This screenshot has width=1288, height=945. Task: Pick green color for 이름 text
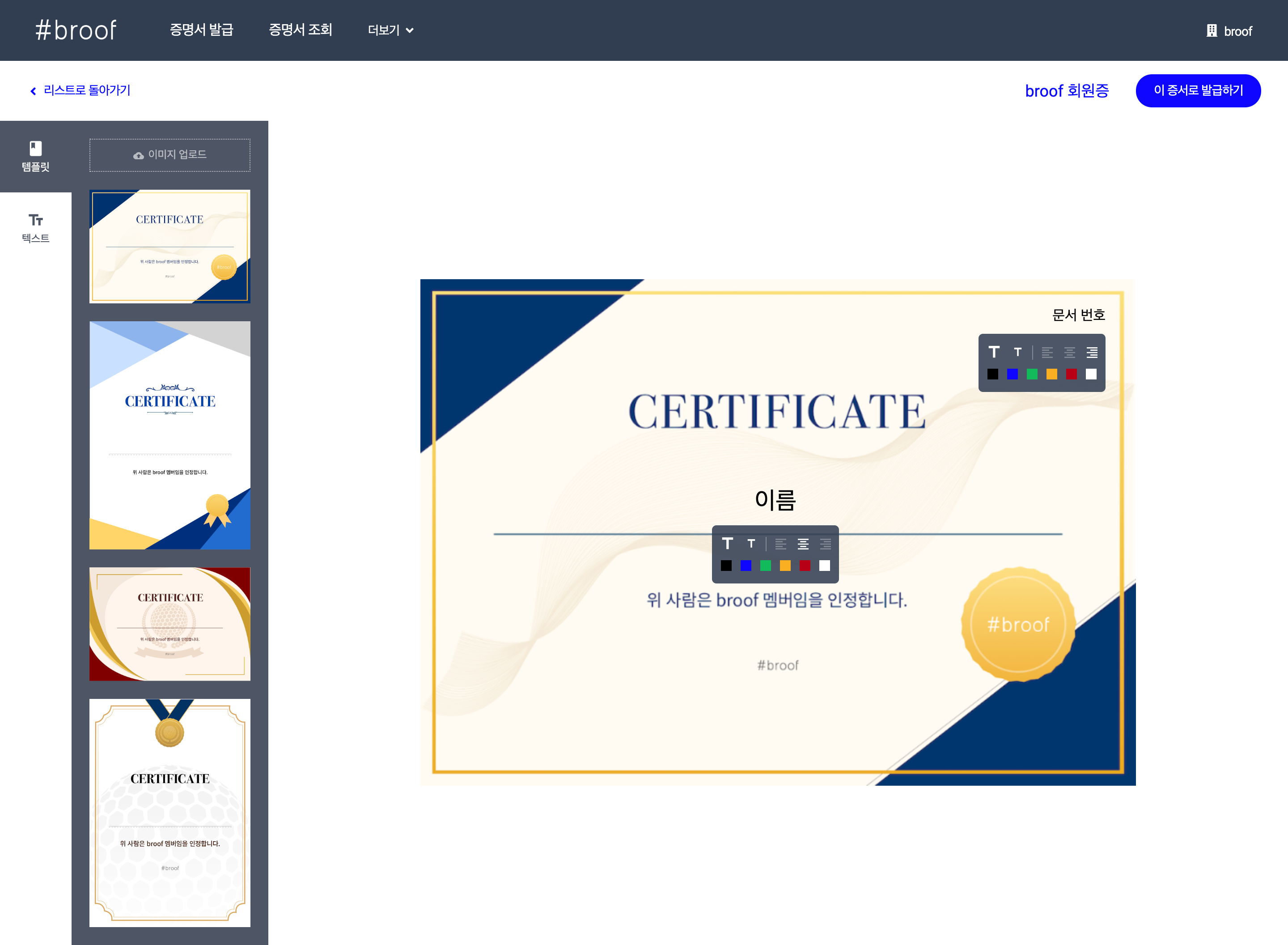point(766,566)
